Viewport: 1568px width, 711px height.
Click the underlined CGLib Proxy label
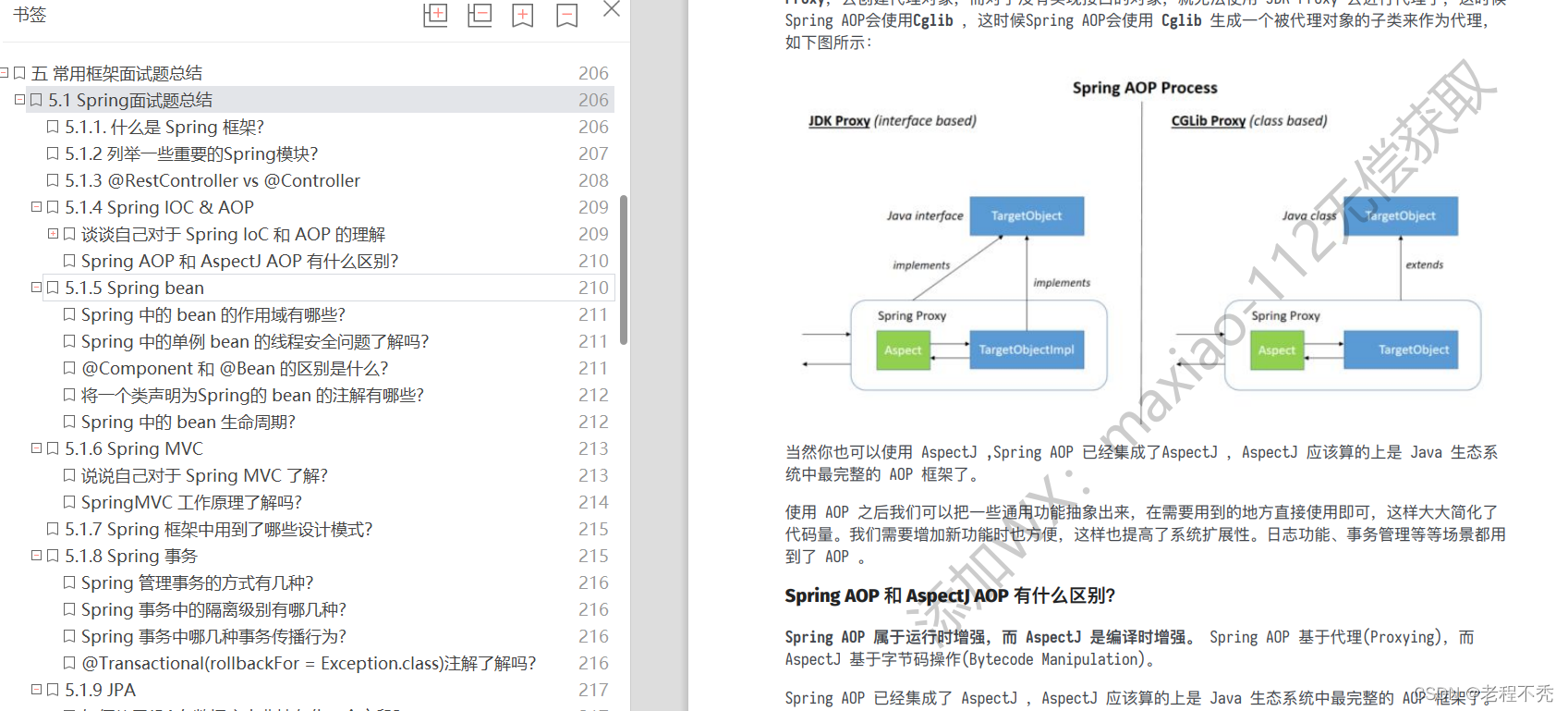(x=1209, y=120)
